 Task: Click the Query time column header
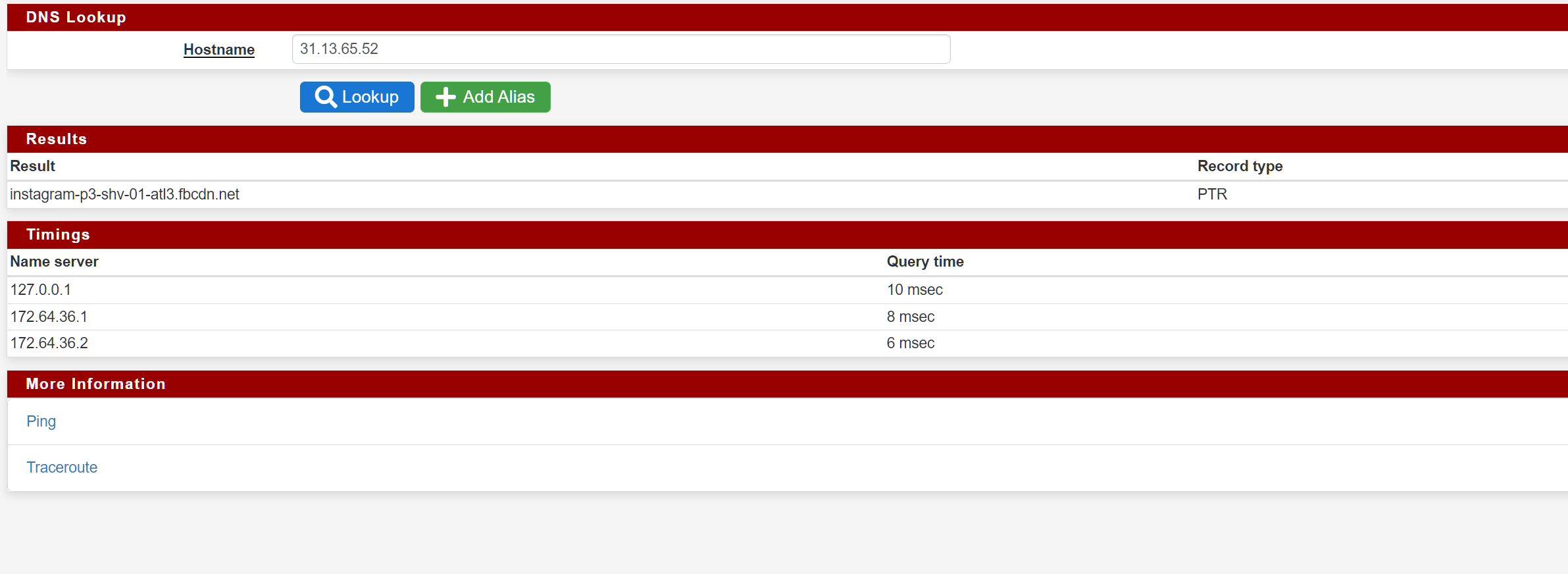(x=925, y=261)
